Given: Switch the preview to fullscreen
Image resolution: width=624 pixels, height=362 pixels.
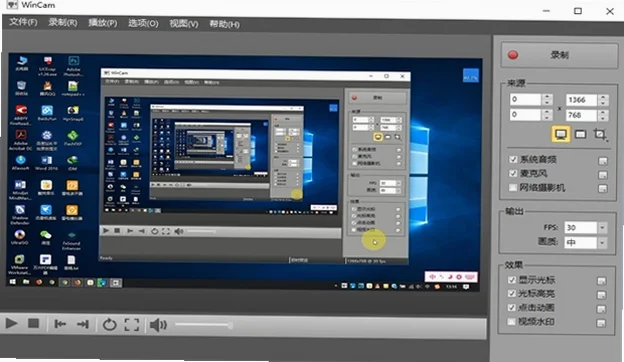Looking at the screenshot, I should click(x=132, y=325).
